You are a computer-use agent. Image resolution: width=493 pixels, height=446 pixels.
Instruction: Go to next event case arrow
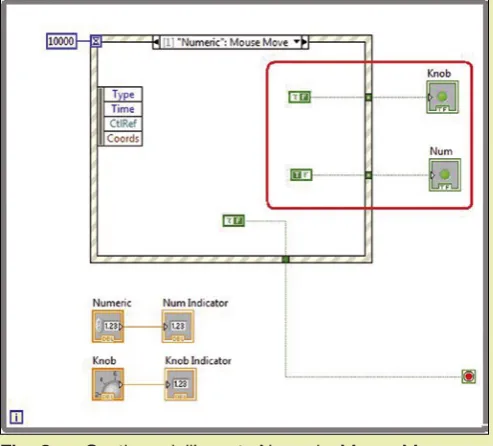coord(305,42)
